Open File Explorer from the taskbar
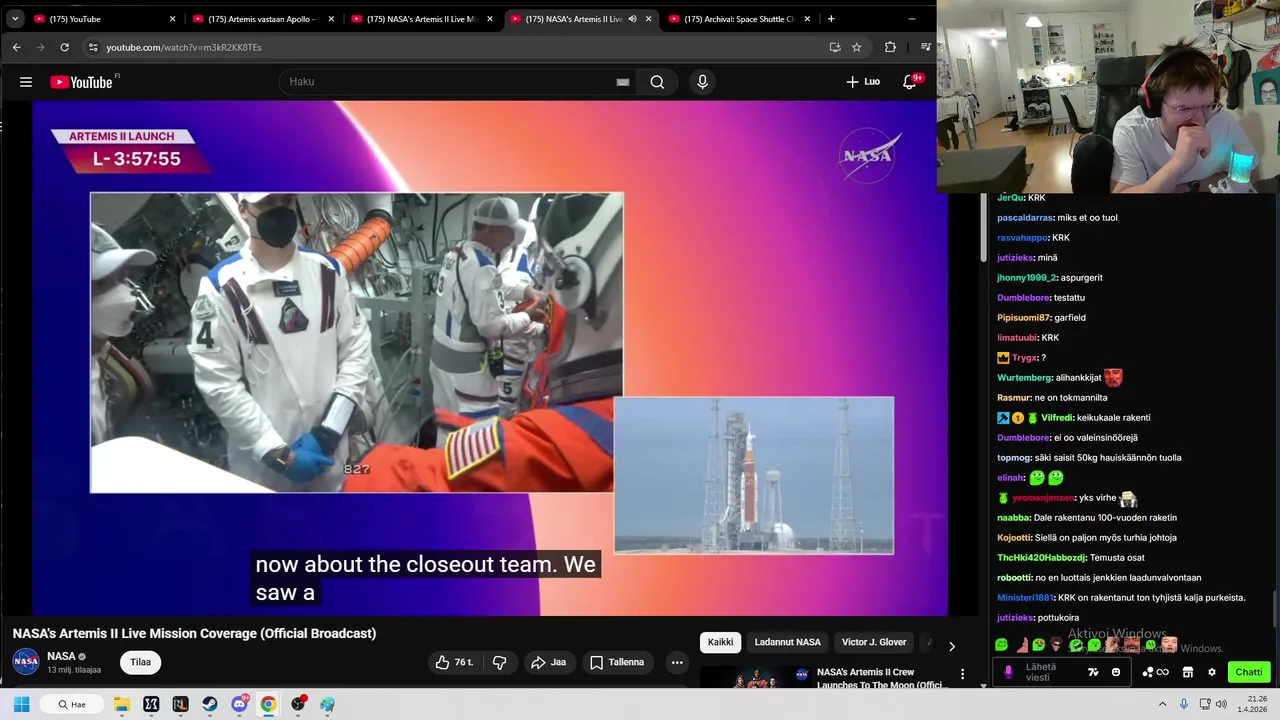This screenshot has width=1280, height=720. [x=122, y=704]
